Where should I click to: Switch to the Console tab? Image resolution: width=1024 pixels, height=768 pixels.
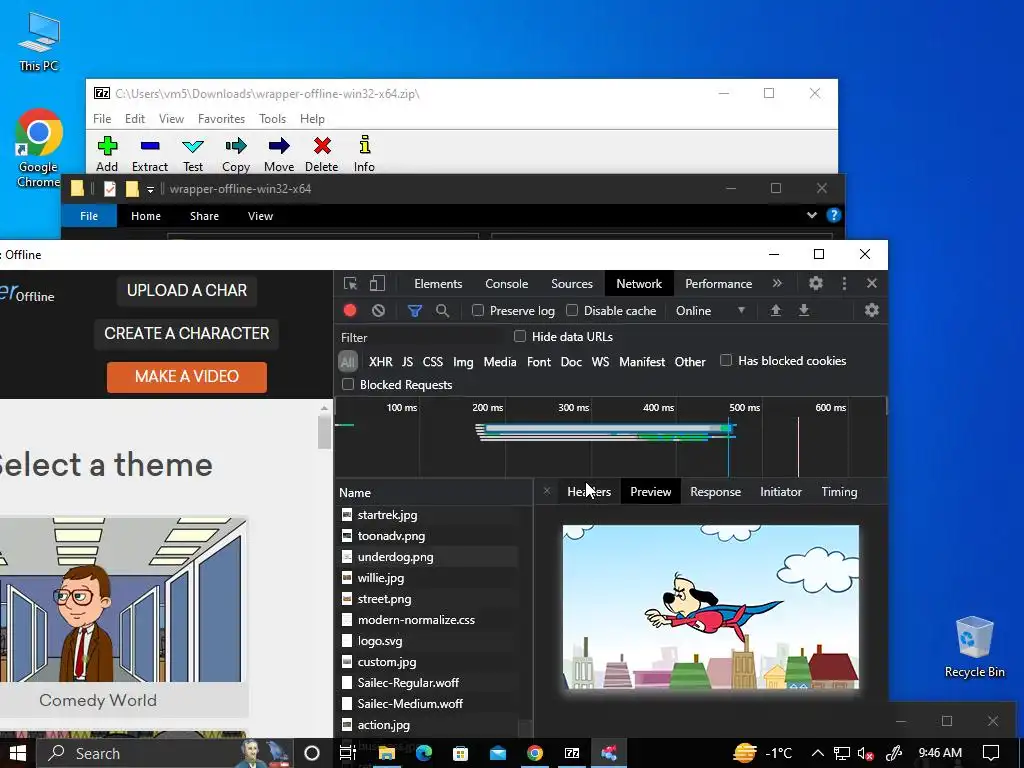point(506,283)
